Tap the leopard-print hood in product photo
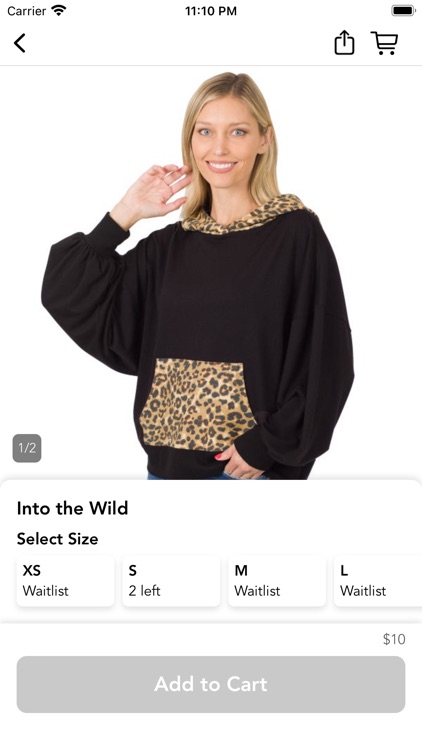 click(244, 215)
